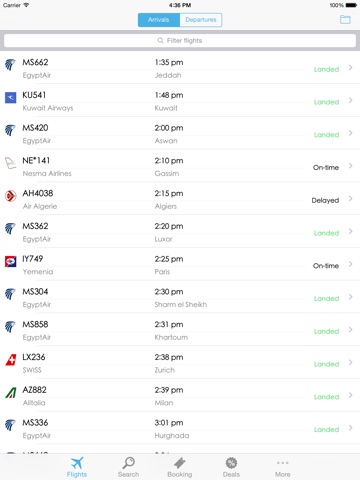Open details chevron for IY749 Yemenia
Screen dimensions: 360x480
[350, 264]
